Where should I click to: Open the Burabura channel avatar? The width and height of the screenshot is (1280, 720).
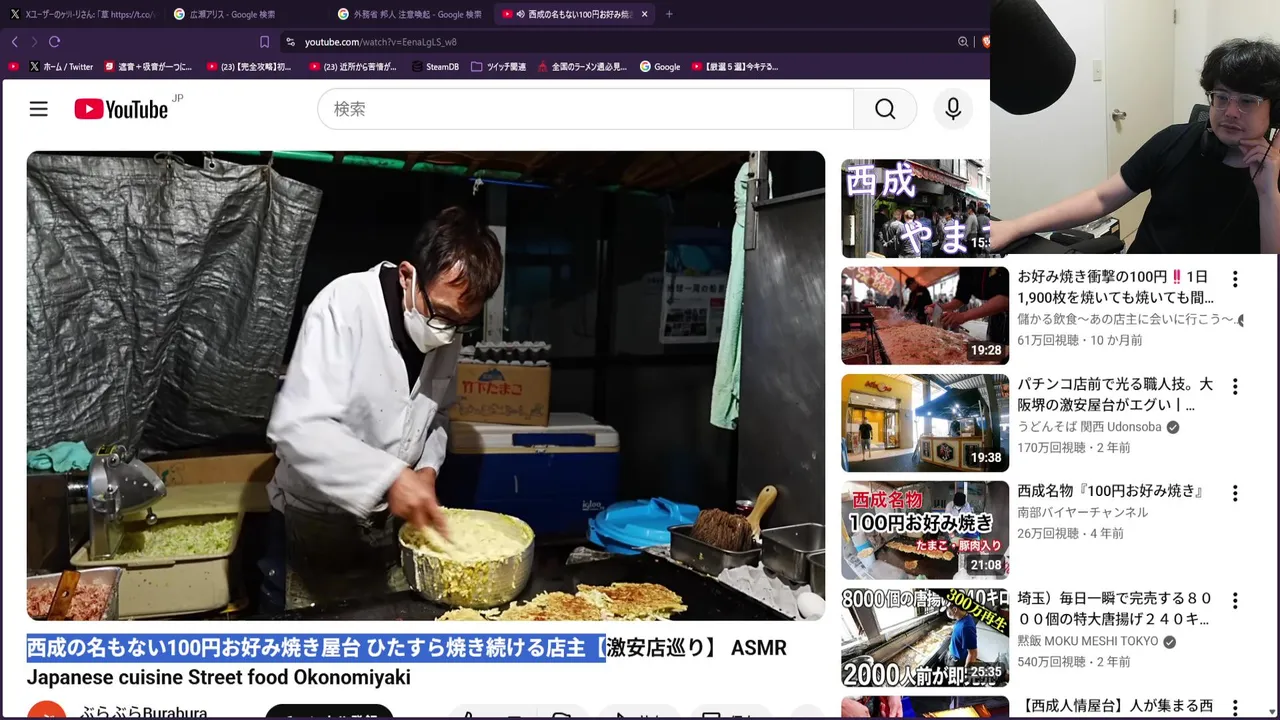[x=46, y=711]
